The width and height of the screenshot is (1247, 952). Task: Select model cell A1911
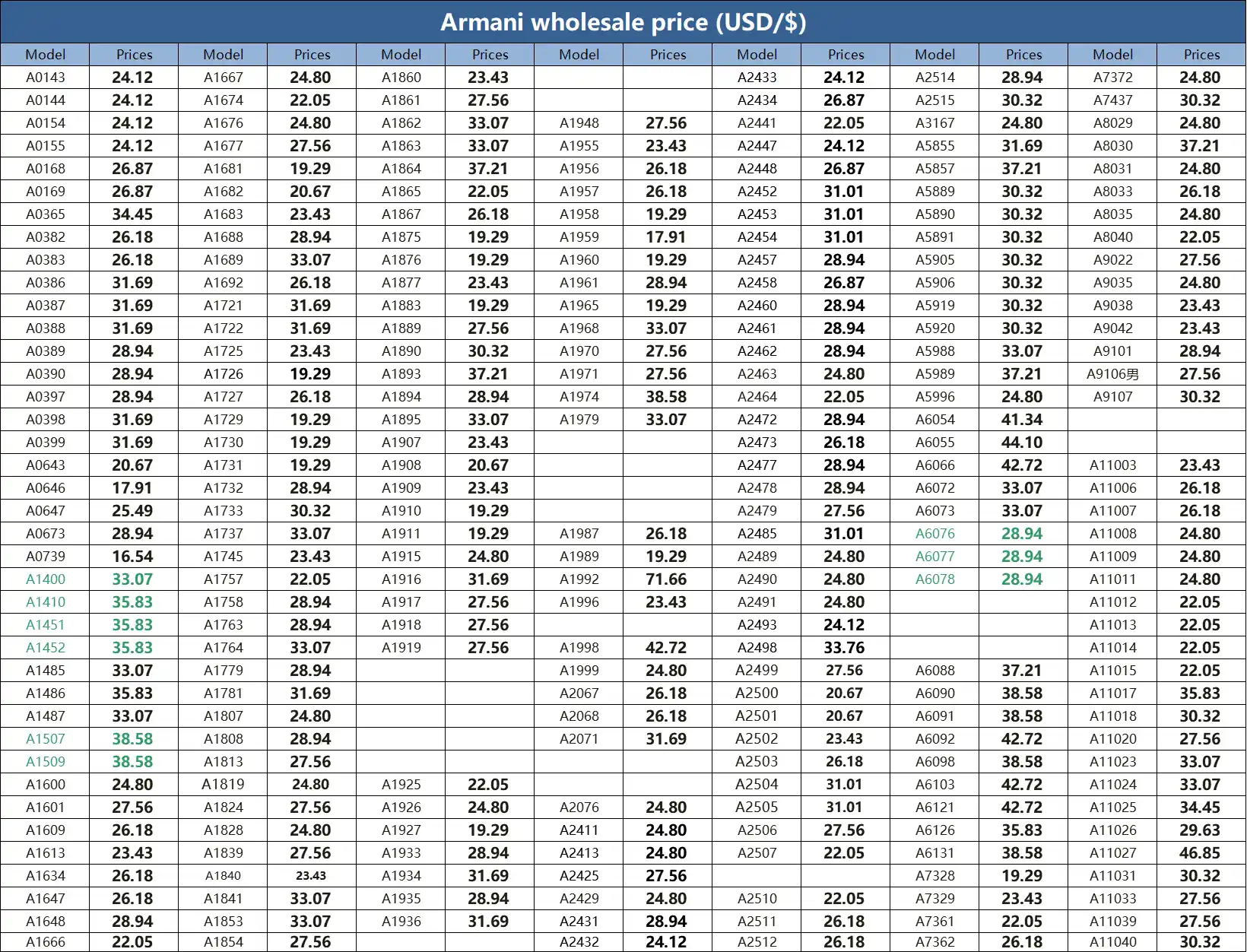coord(401,534)
